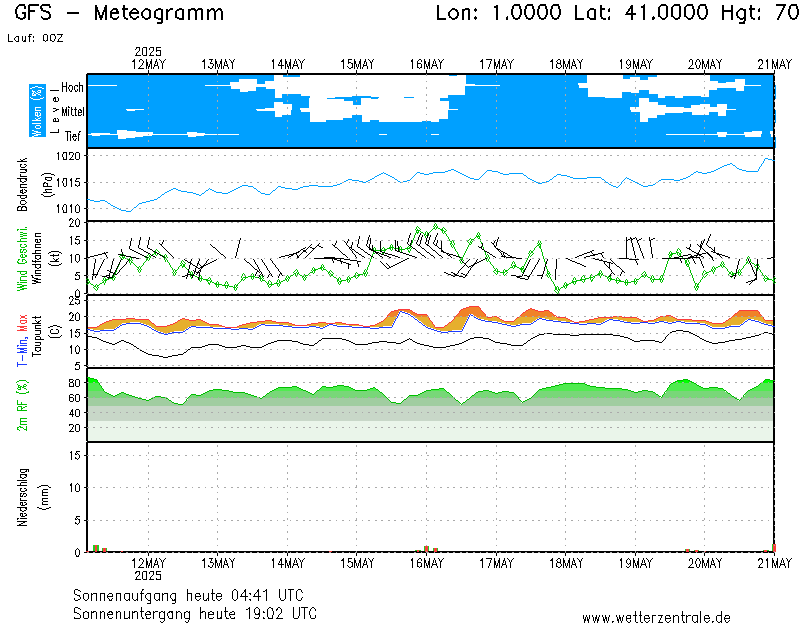This screenshot has height=625, width=800.
Task: Select the "Tief" cloud level label
Action: coord(72,136)
